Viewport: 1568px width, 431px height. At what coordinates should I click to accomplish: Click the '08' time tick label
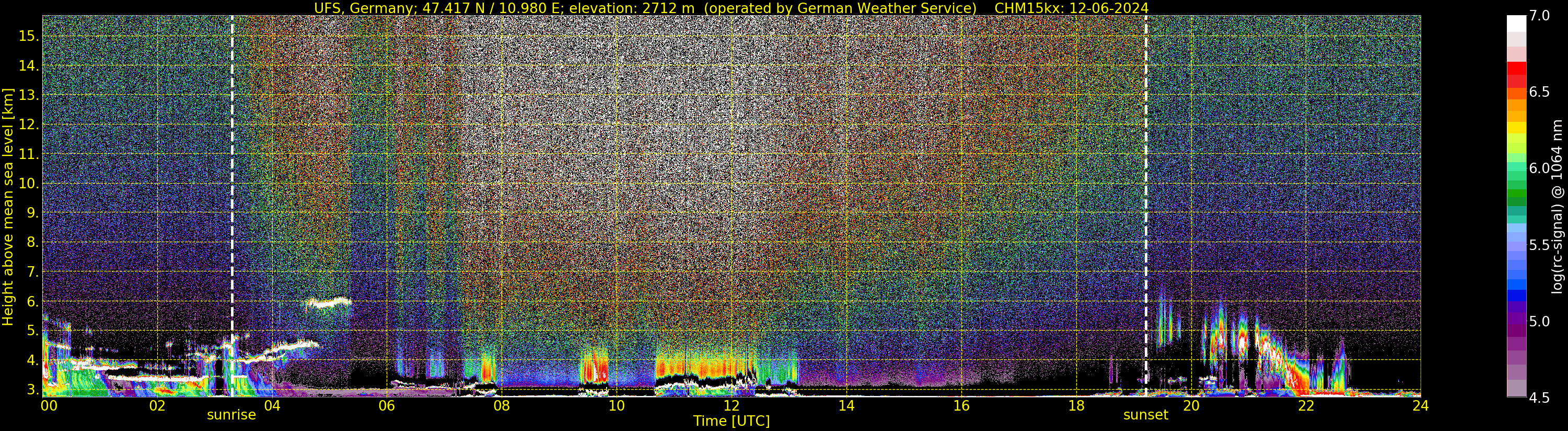pos(502,406)
